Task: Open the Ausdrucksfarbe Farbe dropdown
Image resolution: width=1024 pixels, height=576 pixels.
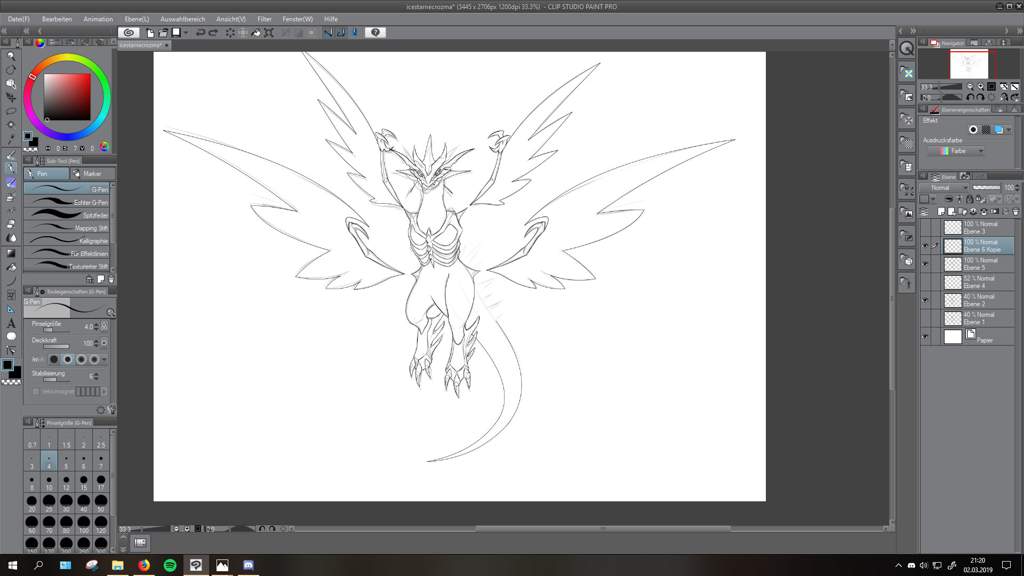Action: coord(956,151)
